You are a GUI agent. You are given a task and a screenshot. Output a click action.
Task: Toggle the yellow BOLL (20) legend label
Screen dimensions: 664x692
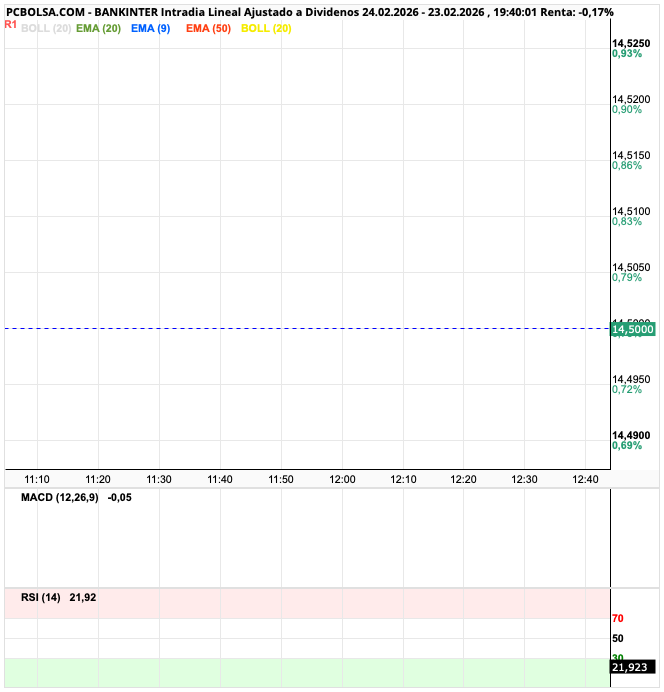(266, 28)
